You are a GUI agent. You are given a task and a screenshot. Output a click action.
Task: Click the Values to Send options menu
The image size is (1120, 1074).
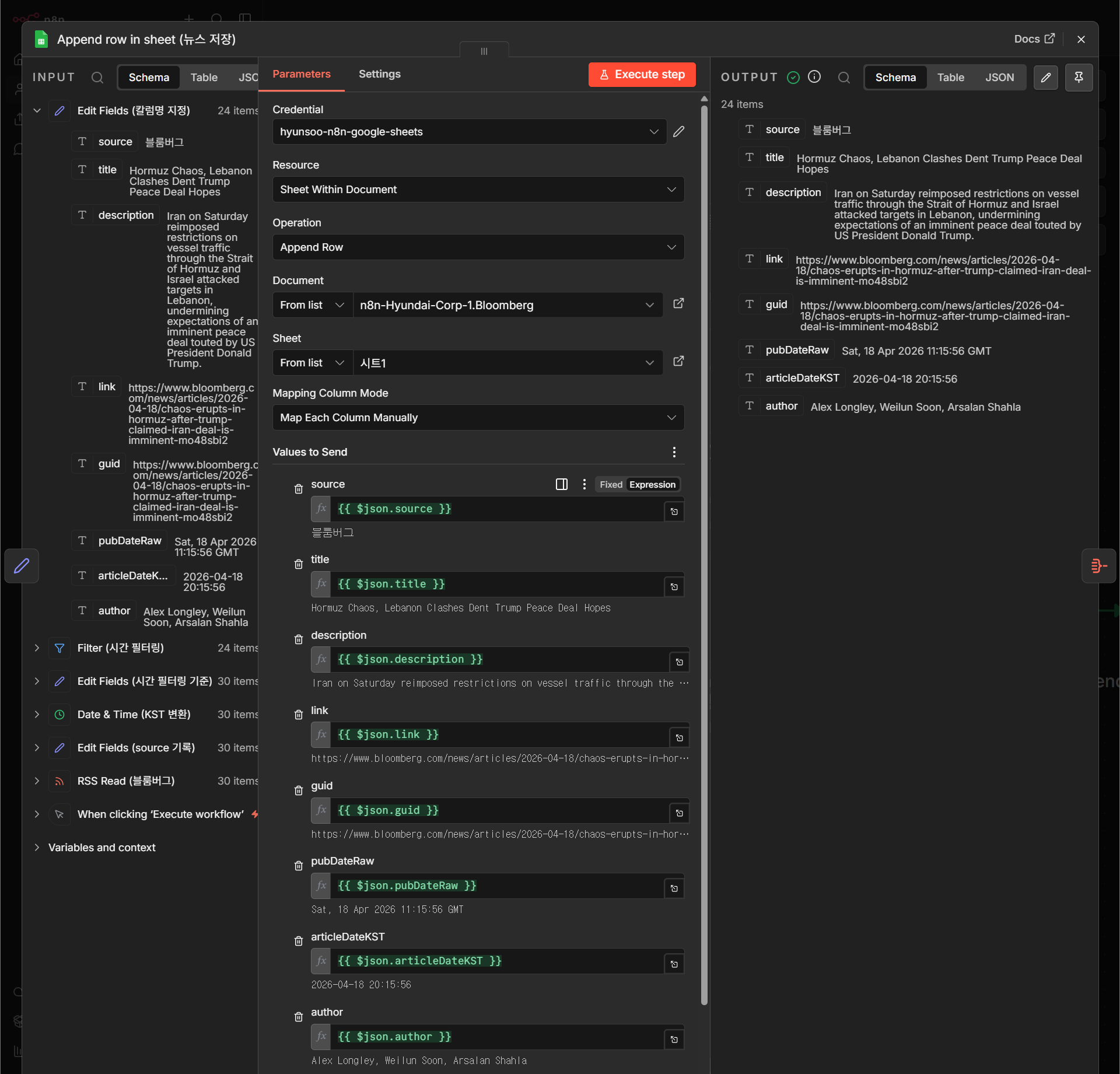tap(674, 452)
